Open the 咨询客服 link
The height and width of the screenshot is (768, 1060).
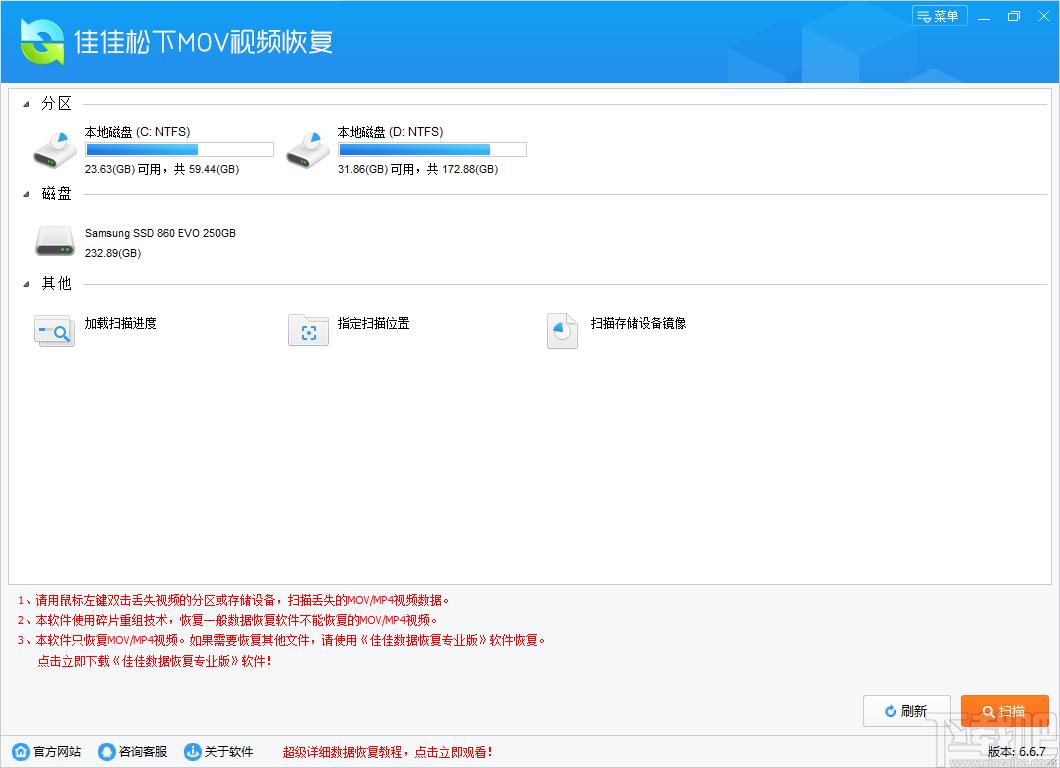(143, 752)
